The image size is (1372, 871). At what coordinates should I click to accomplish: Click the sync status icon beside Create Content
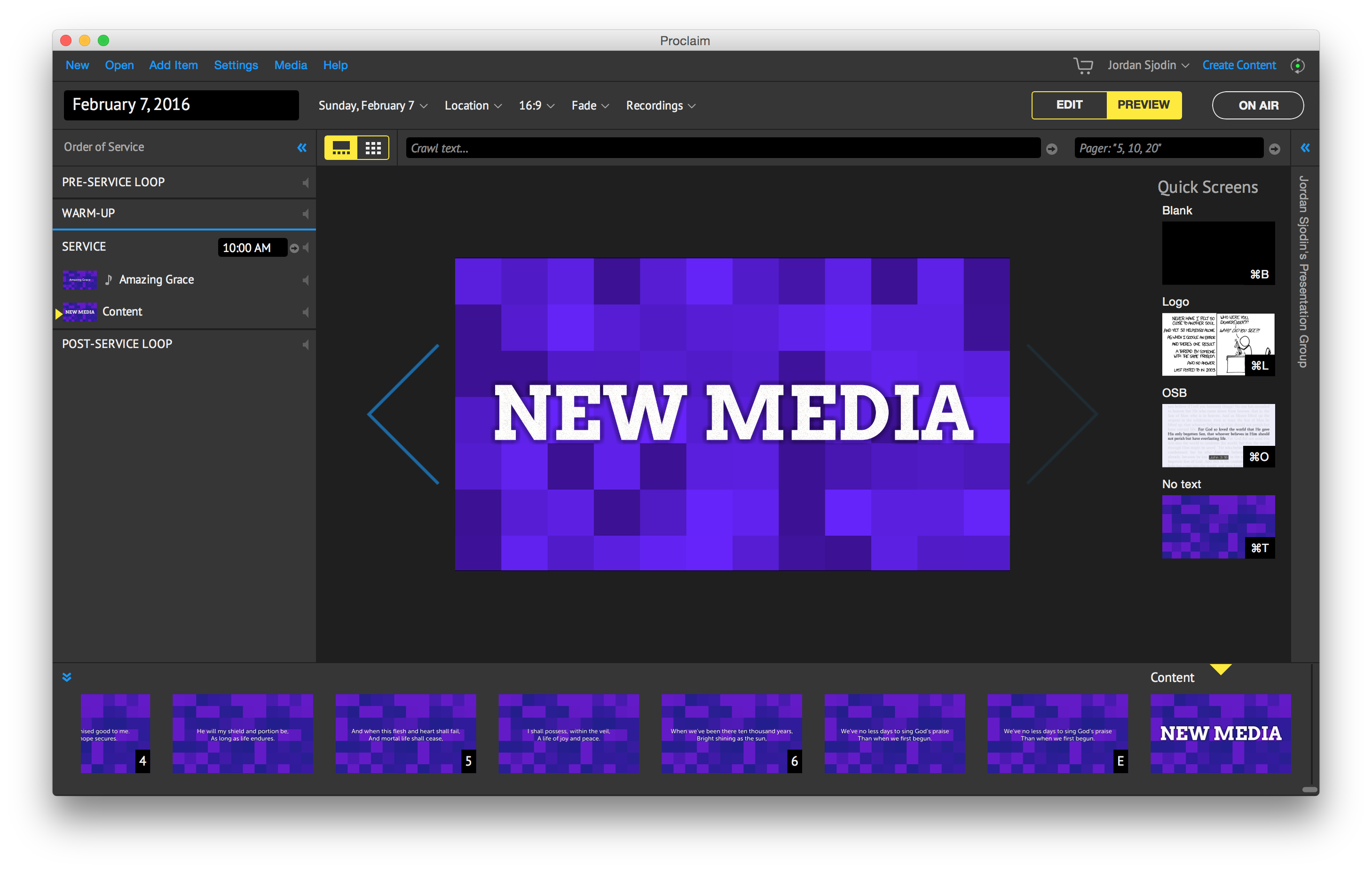1297,65
